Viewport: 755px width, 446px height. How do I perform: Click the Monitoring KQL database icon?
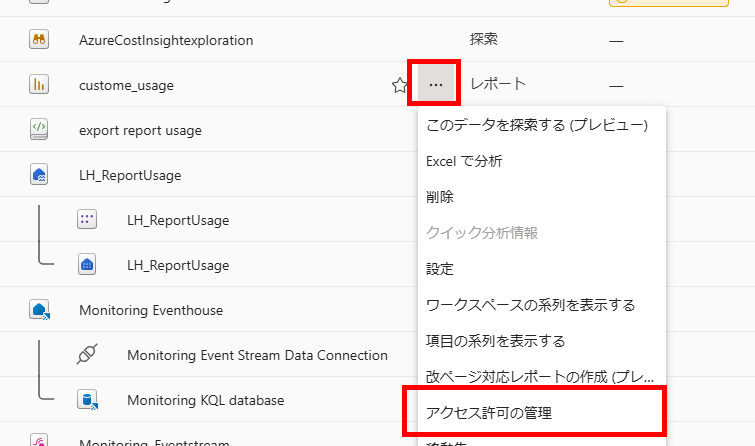point(88,399)
